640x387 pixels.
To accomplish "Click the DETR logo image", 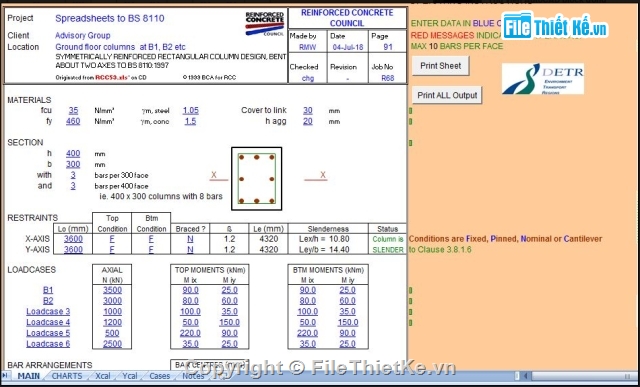I will click(x=542, y=79).
